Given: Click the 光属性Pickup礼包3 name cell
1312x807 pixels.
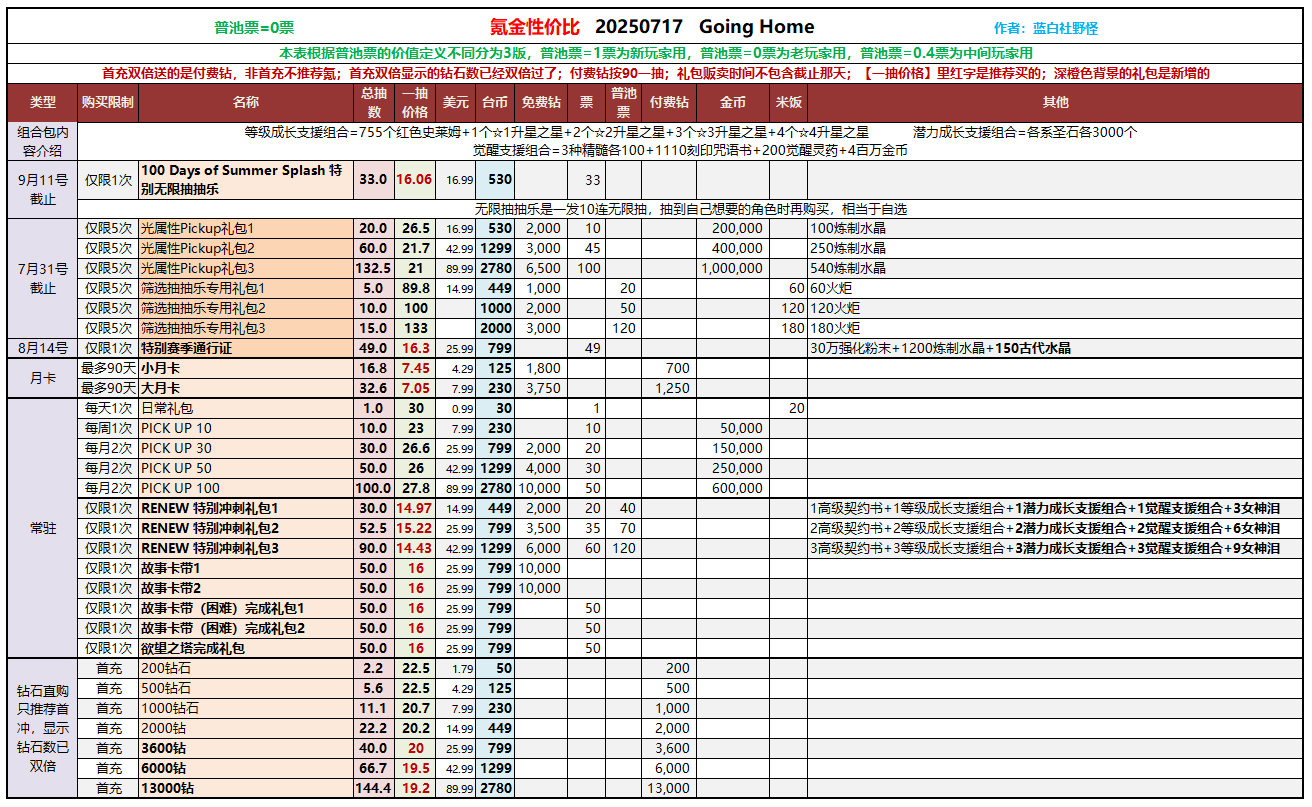Looking at the screenshot, I should pyautogui.click(x=246, y=268).
